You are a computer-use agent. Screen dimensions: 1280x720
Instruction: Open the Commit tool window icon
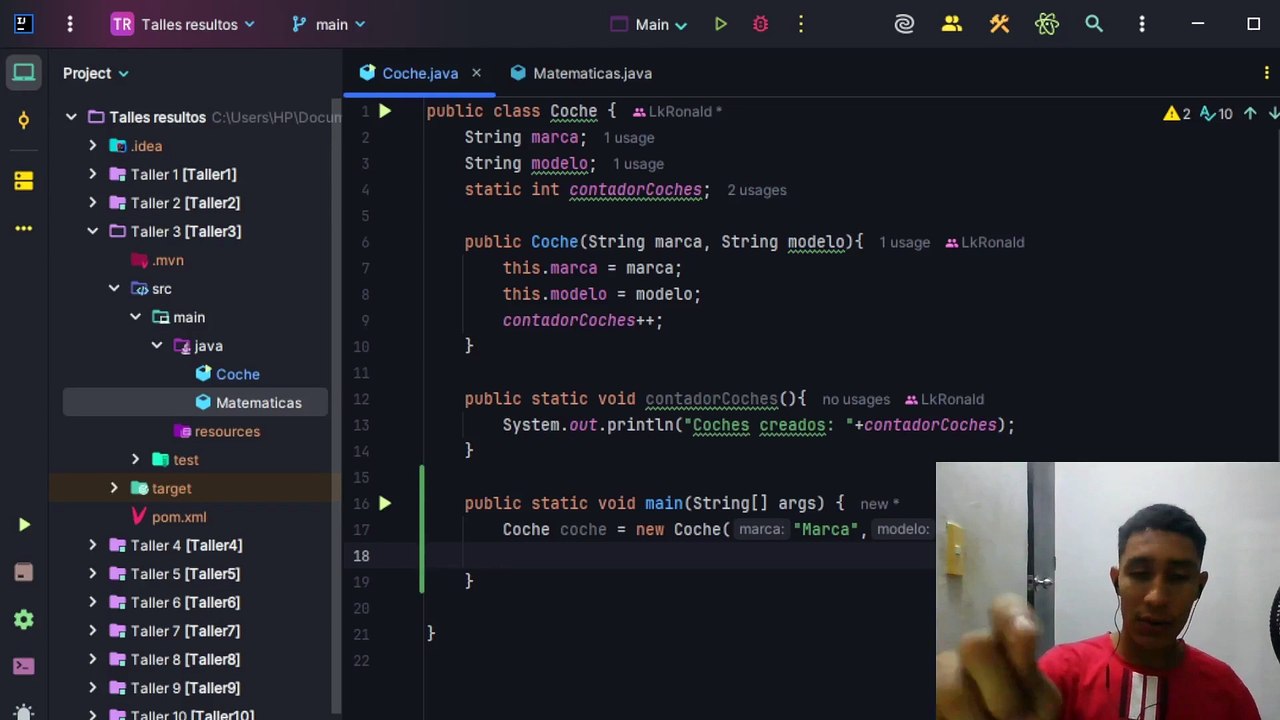24,120
